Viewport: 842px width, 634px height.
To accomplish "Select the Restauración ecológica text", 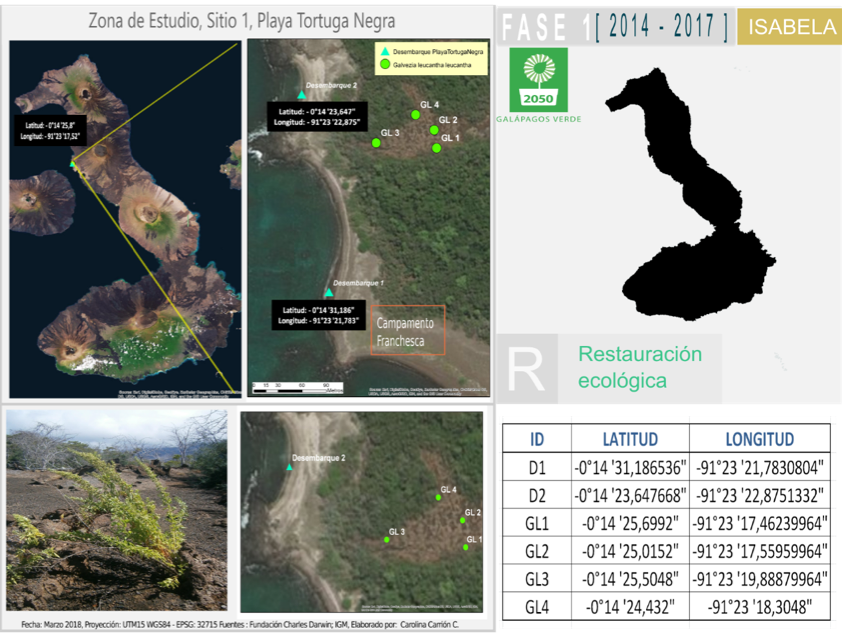I will tap(640, 367).
